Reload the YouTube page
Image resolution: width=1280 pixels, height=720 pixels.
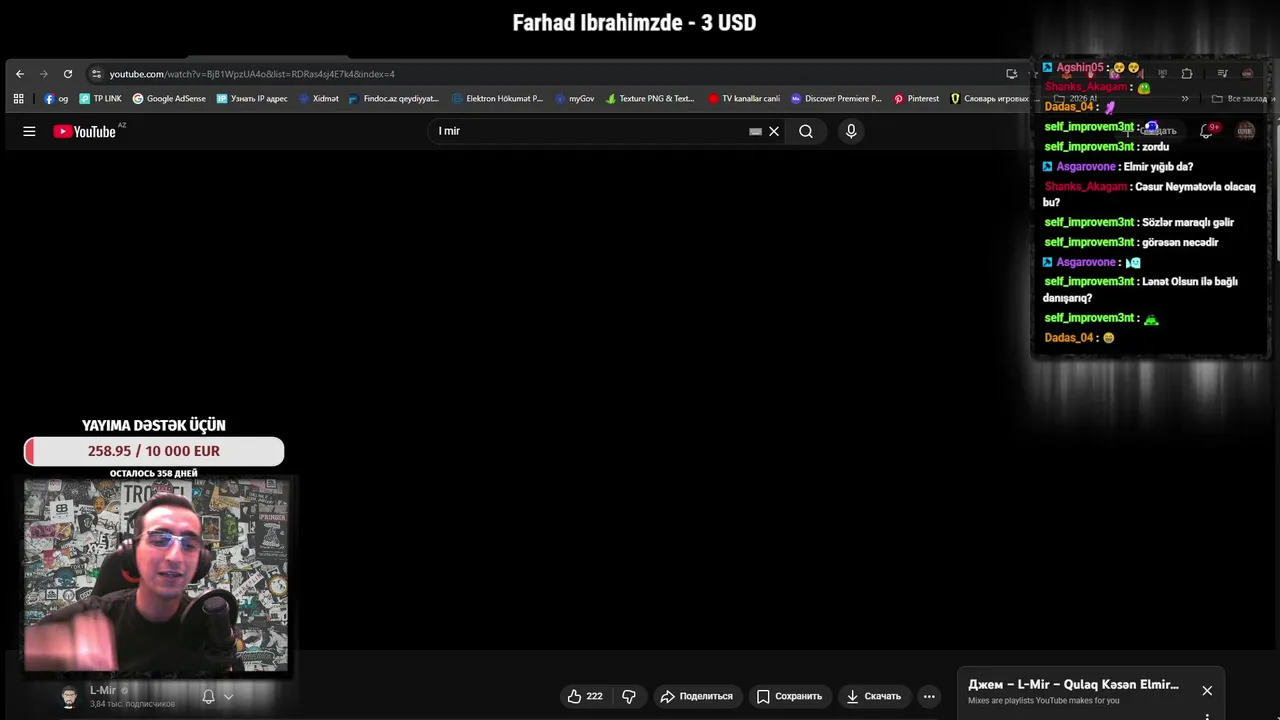click(x=68, y=74)
